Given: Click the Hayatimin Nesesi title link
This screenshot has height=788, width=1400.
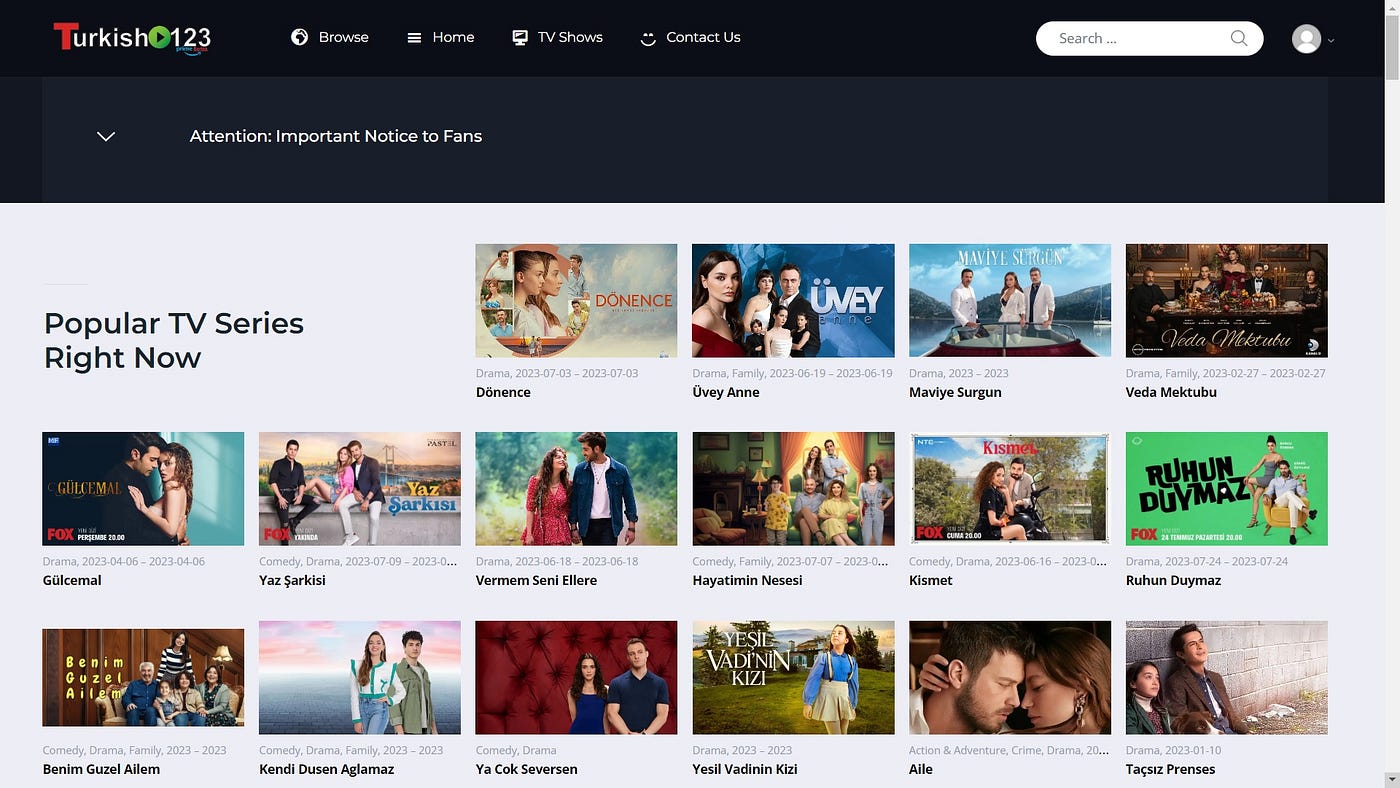Looking at the screenshot, I should tap(747, 580).
